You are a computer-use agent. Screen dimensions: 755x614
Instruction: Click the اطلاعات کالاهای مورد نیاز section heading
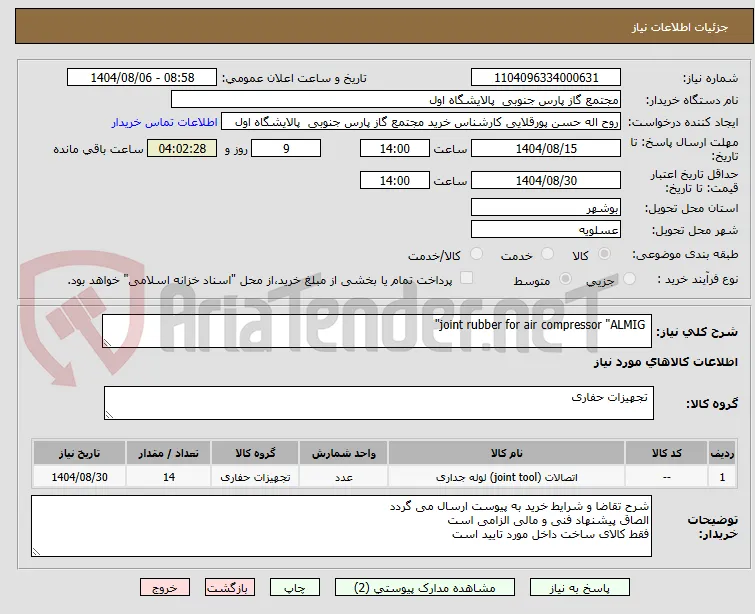665,362
